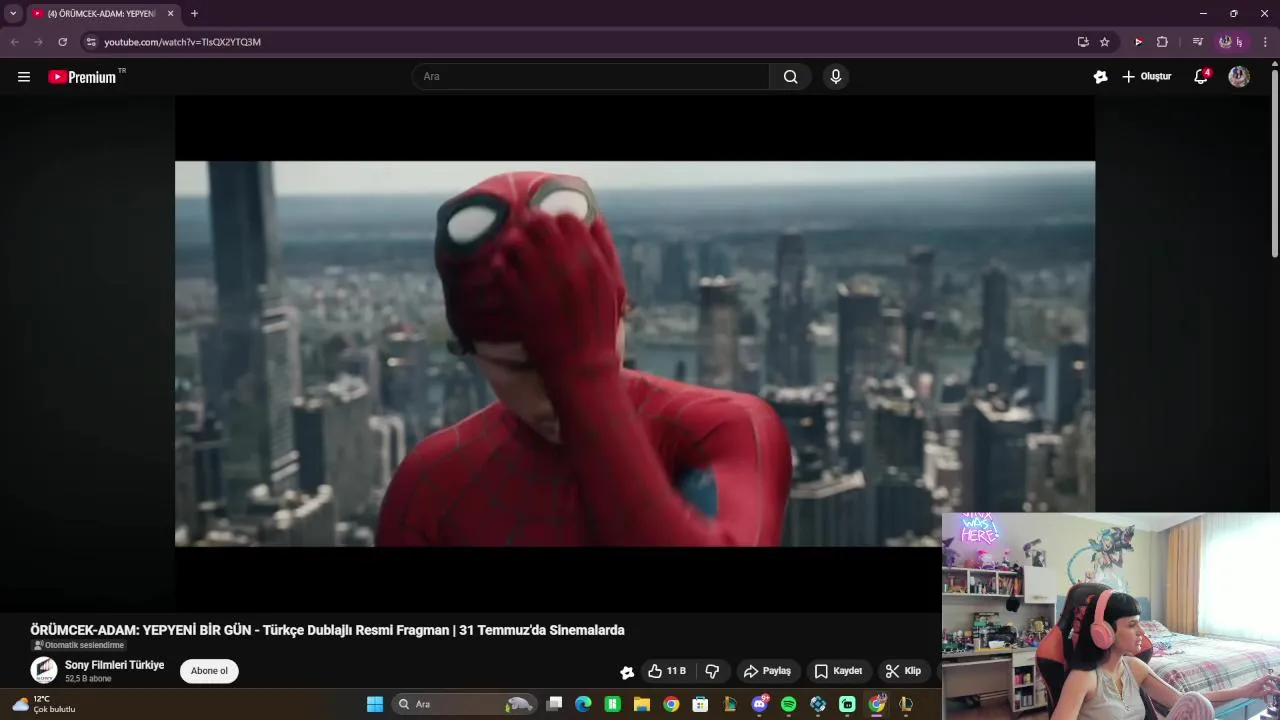Open the YouTube hamburger guide menu
This screenshot has height=720, width=1280.
coord(24,77)
